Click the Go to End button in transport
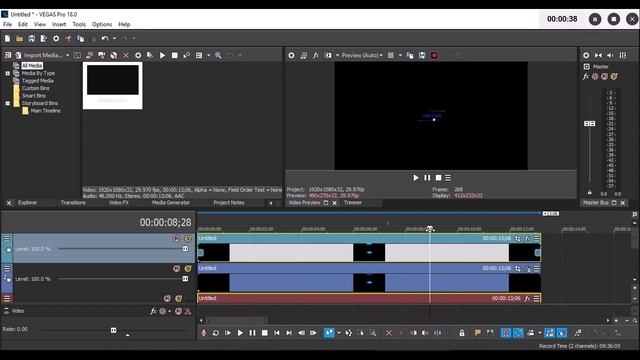The width and height of the screenshot is (640, 360). point(289,333)
